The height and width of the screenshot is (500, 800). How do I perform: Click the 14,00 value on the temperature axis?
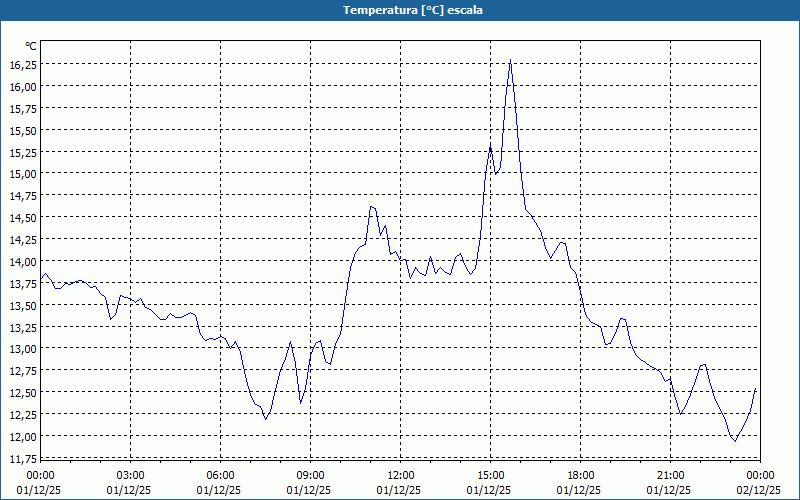pos(23,261)
